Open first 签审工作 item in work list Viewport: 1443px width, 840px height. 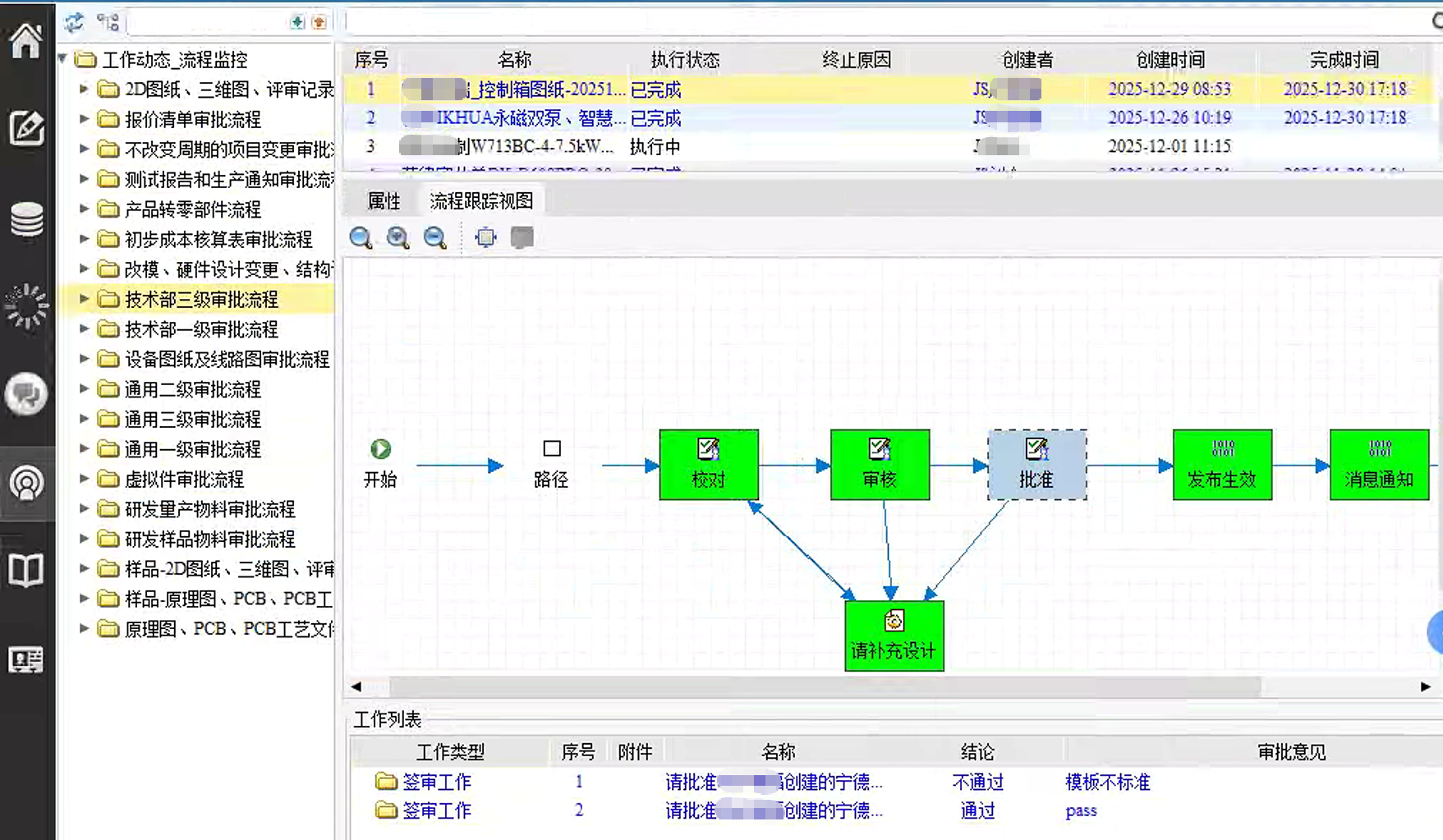coord(436,782)
